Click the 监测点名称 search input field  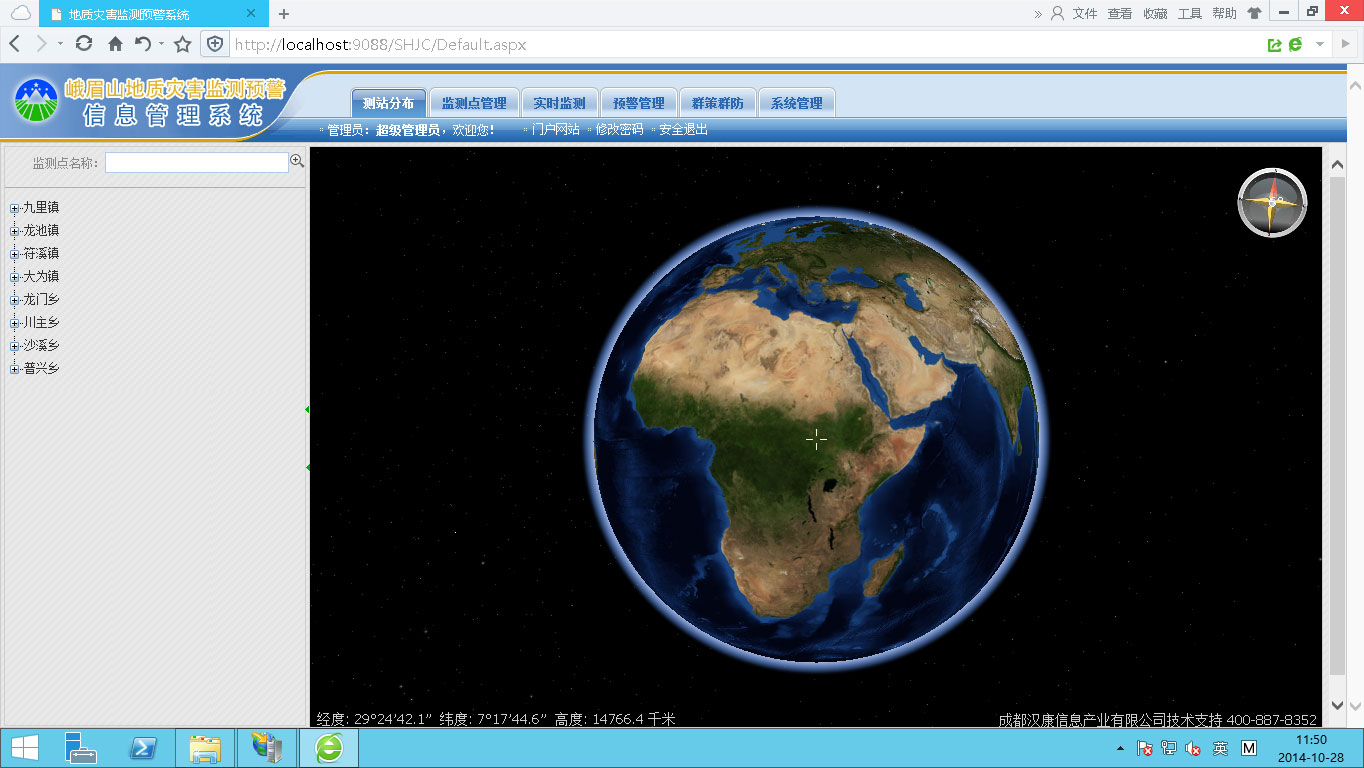[197, 162]
